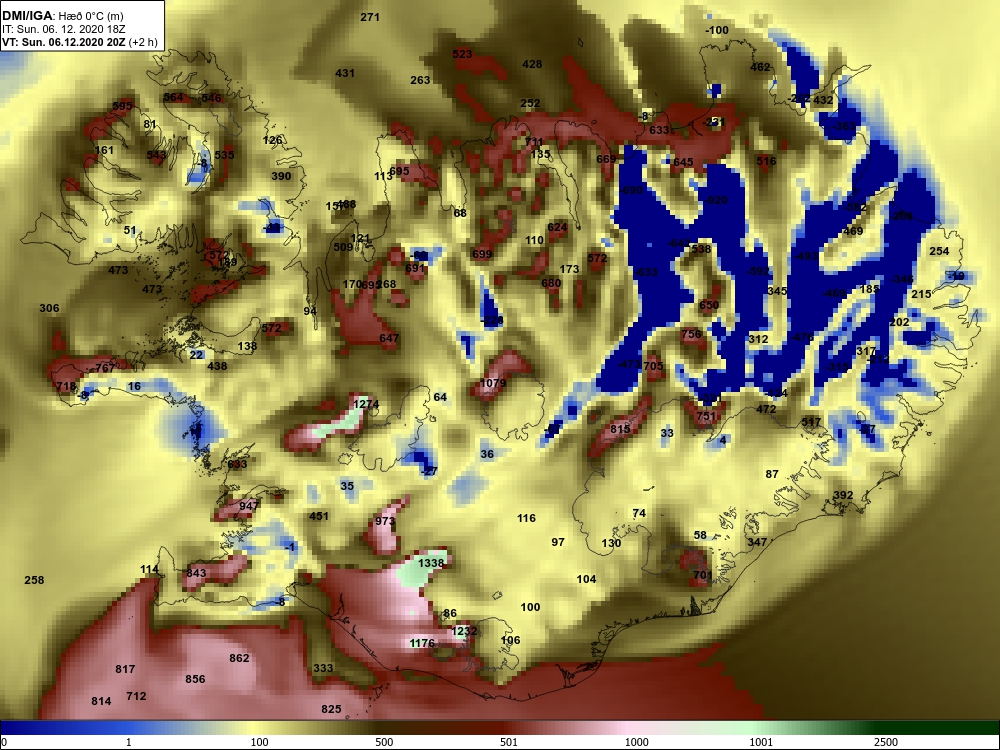Click the map value 695

pos(399,171)
